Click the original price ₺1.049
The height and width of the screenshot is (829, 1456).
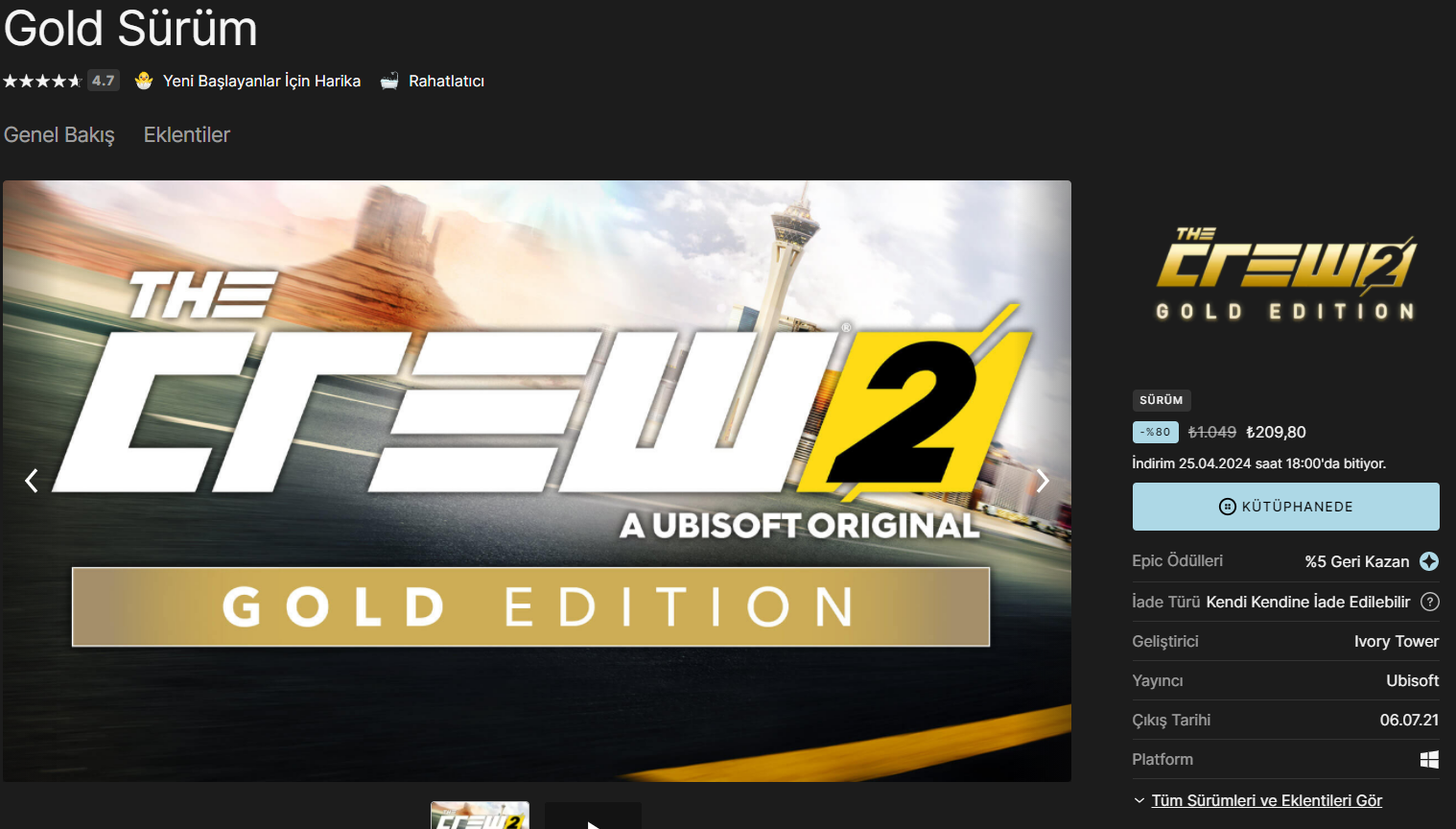(1212, 432)
